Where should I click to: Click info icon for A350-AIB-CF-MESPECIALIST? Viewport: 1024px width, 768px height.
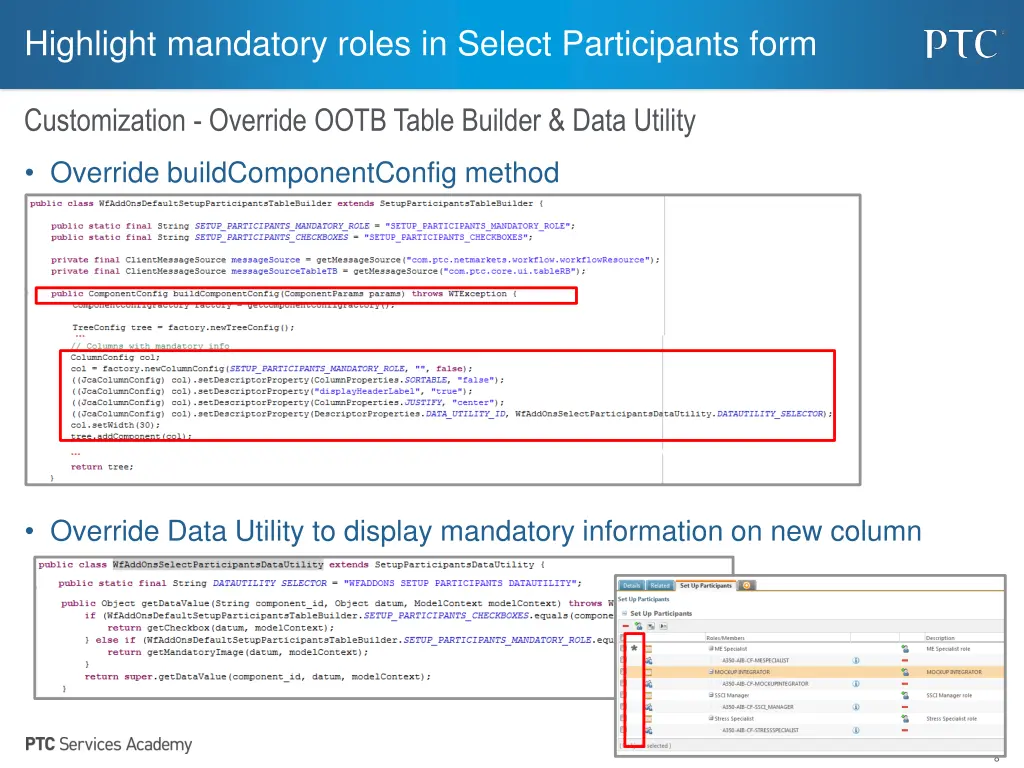(x=856, y=660)
